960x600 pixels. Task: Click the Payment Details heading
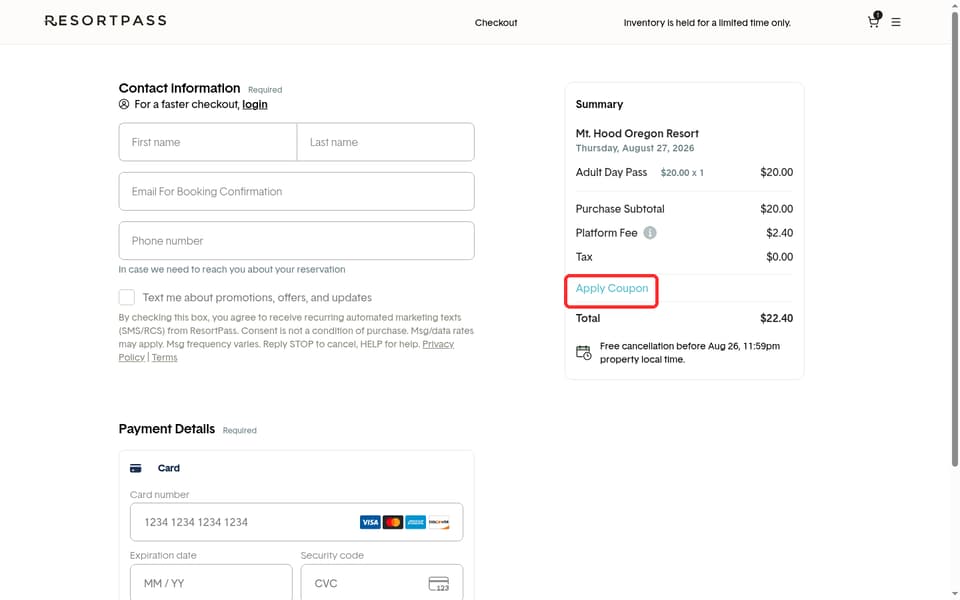[167, 429]
